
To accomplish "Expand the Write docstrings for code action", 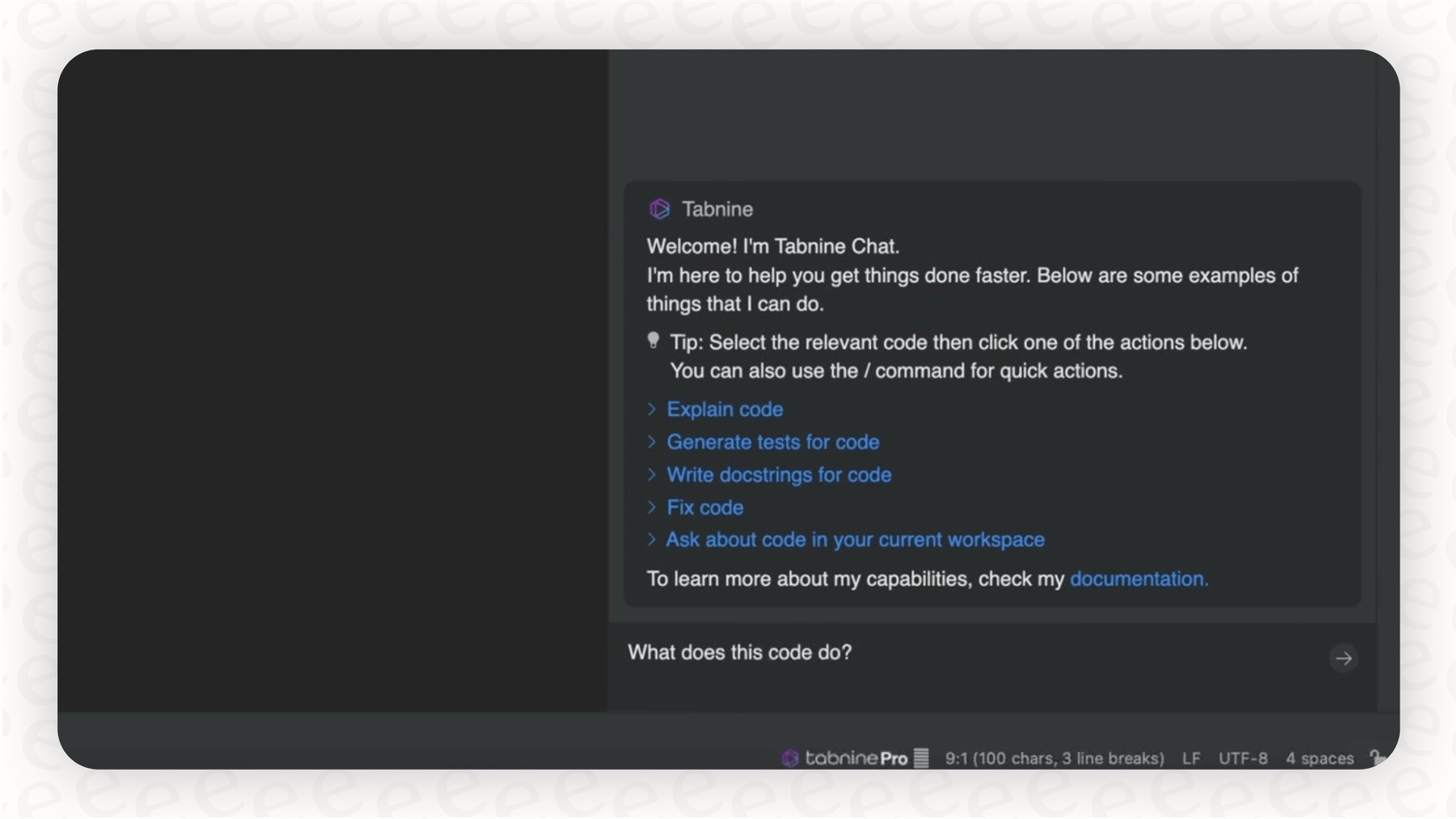I will click(777, 475).
